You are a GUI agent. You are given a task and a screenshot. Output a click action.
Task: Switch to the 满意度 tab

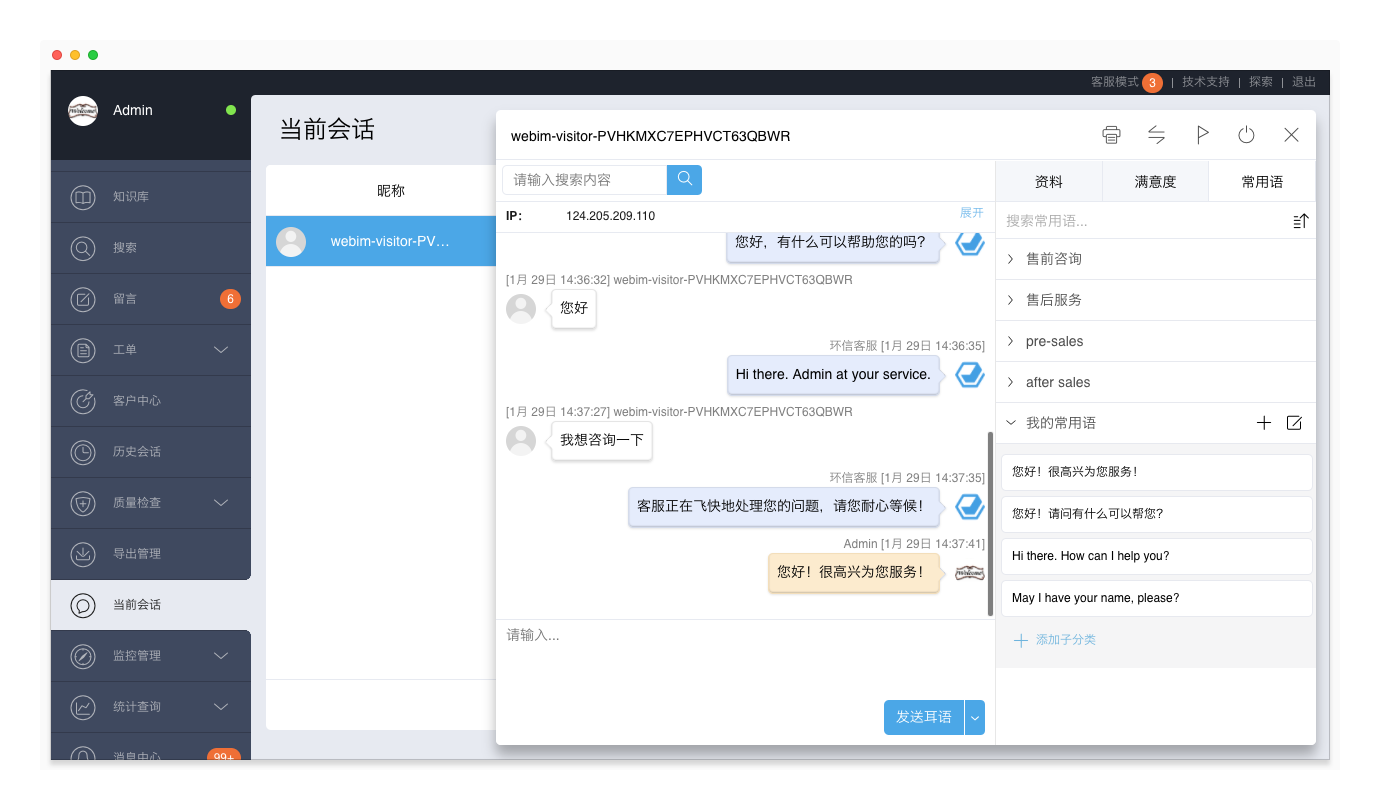coord(1155,182)
